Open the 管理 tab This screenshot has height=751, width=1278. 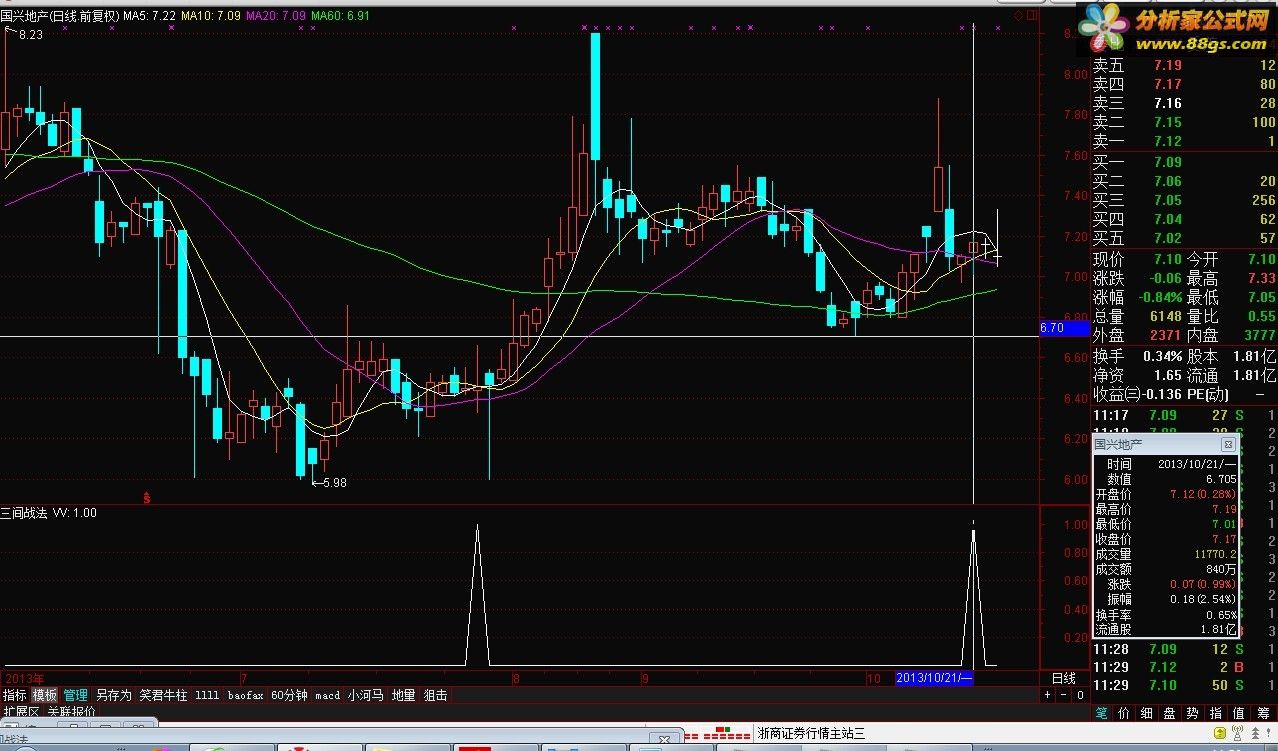76,695
